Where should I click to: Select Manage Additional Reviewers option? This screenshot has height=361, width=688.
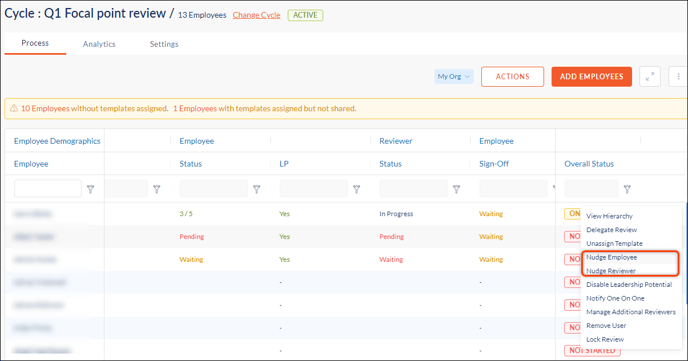pyautogui.click(x=631, y=311)
